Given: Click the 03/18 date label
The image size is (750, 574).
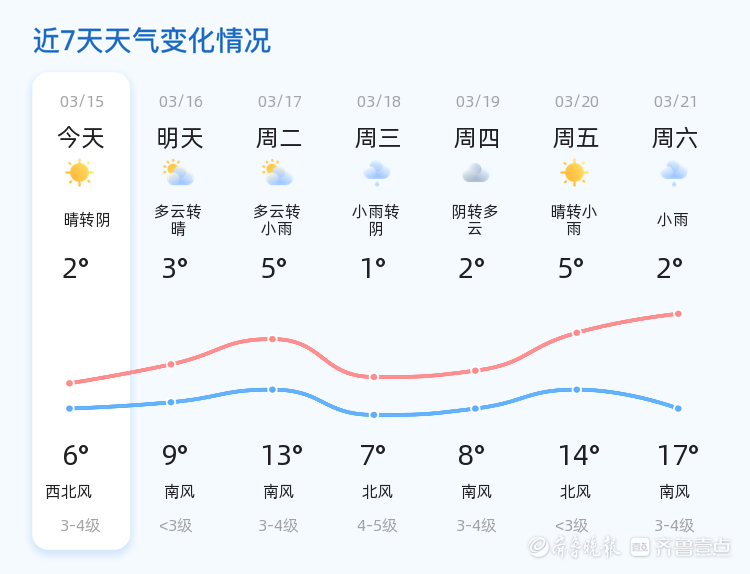Looking at the screenshot, I should (x=378, y=101).
